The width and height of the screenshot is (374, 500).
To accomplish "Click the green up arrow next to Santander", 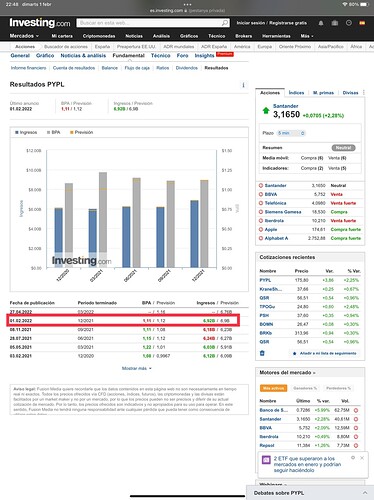I will coord(266,111).
